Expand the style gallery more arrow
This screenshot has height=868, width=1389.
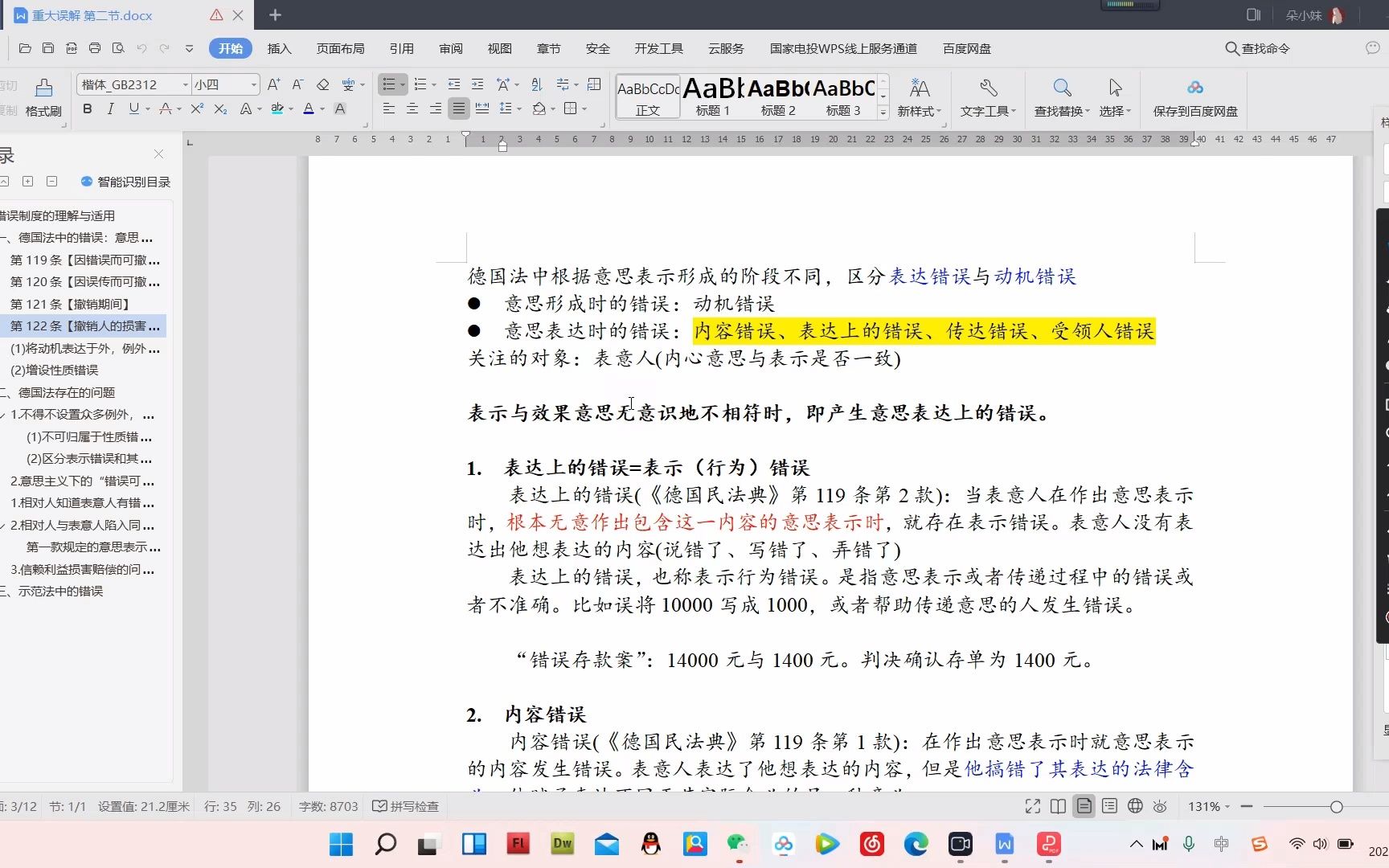pyautogui.click(x=883, y=113)
